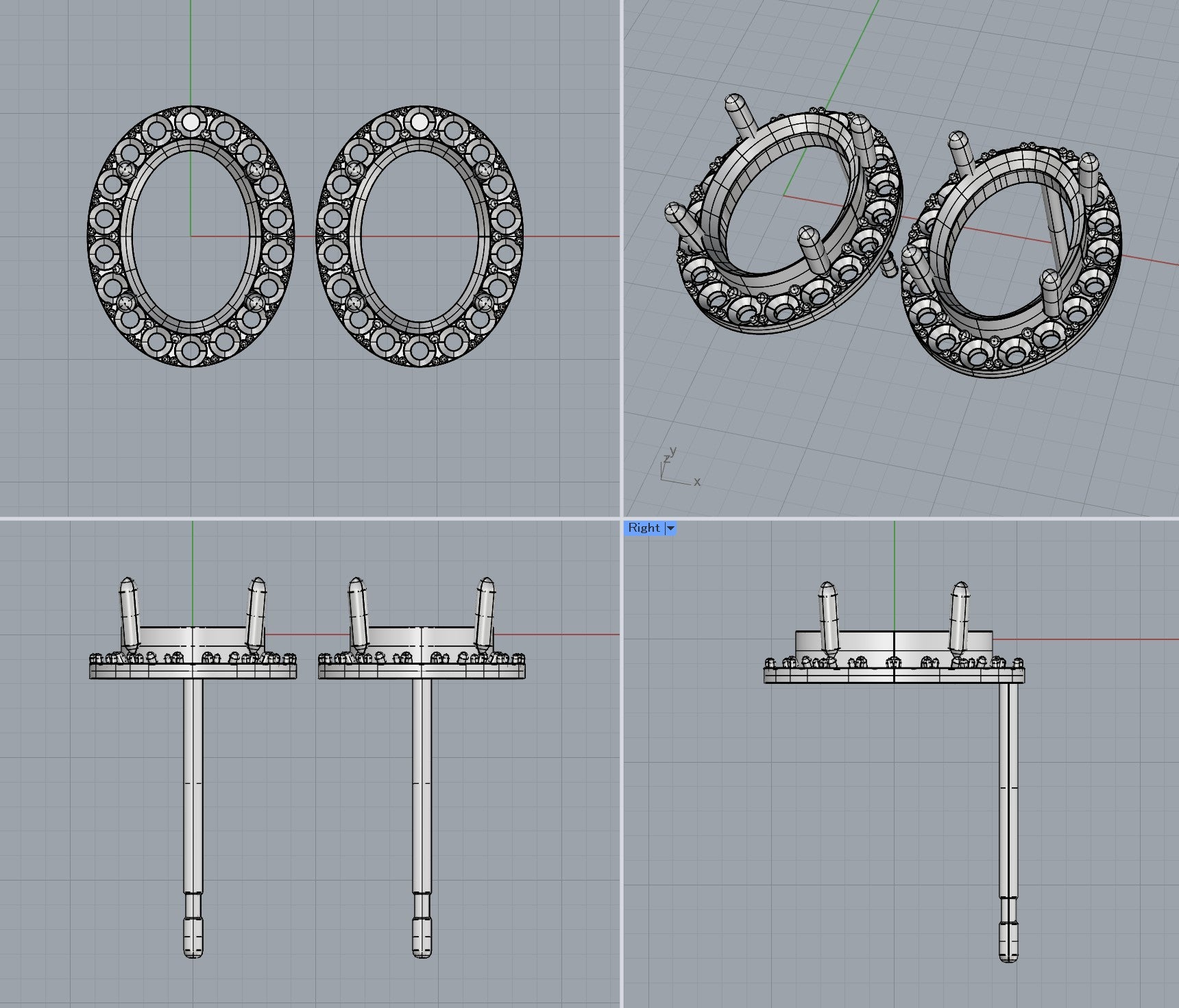
Task: Select the earring post in Right viewport
Action: click(1008, 788)
